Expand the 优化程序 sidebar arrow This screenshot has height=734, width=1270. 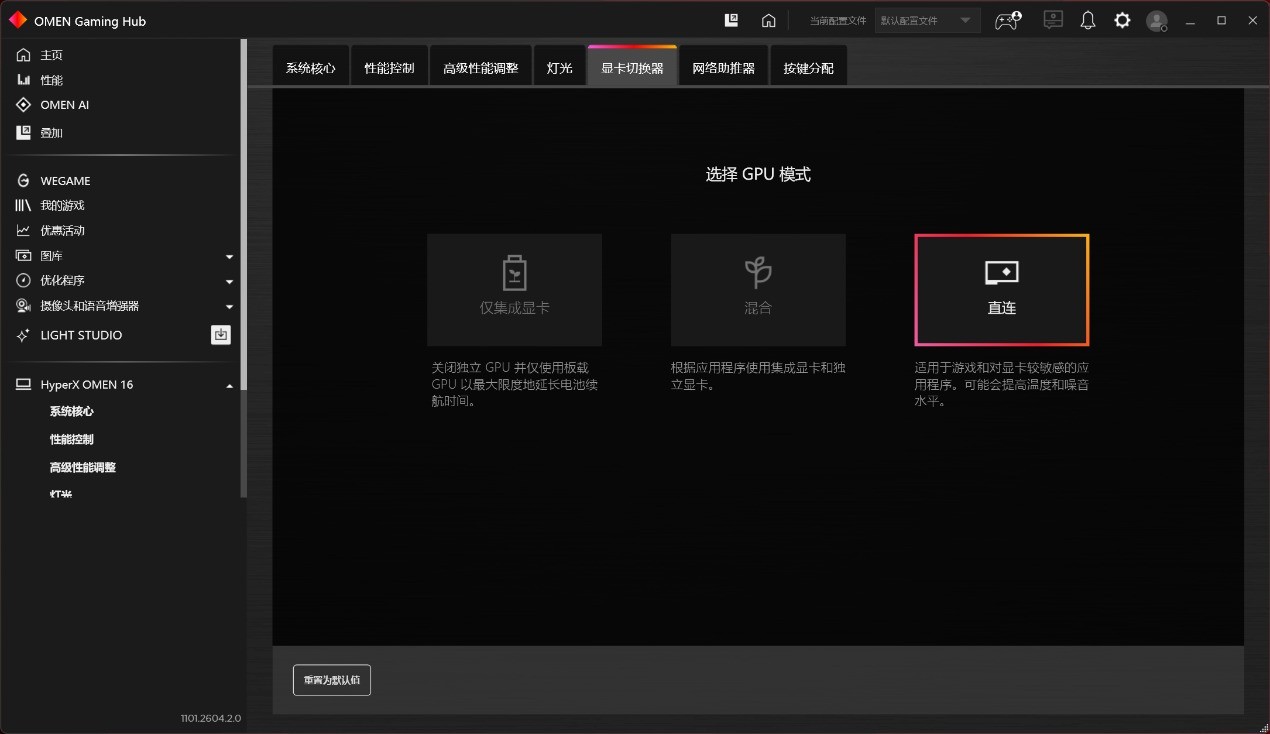click(x=229, y=282)
